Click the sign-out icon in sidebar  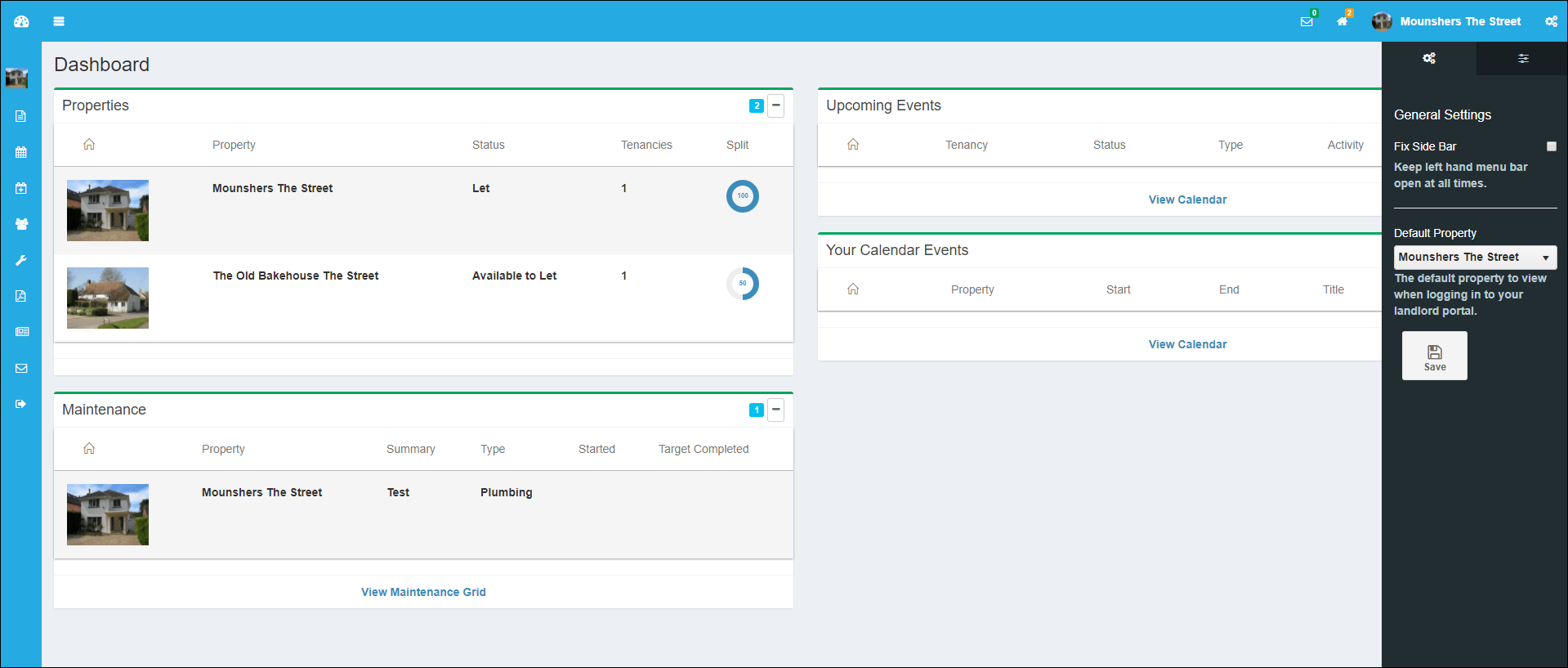[21, 404]
